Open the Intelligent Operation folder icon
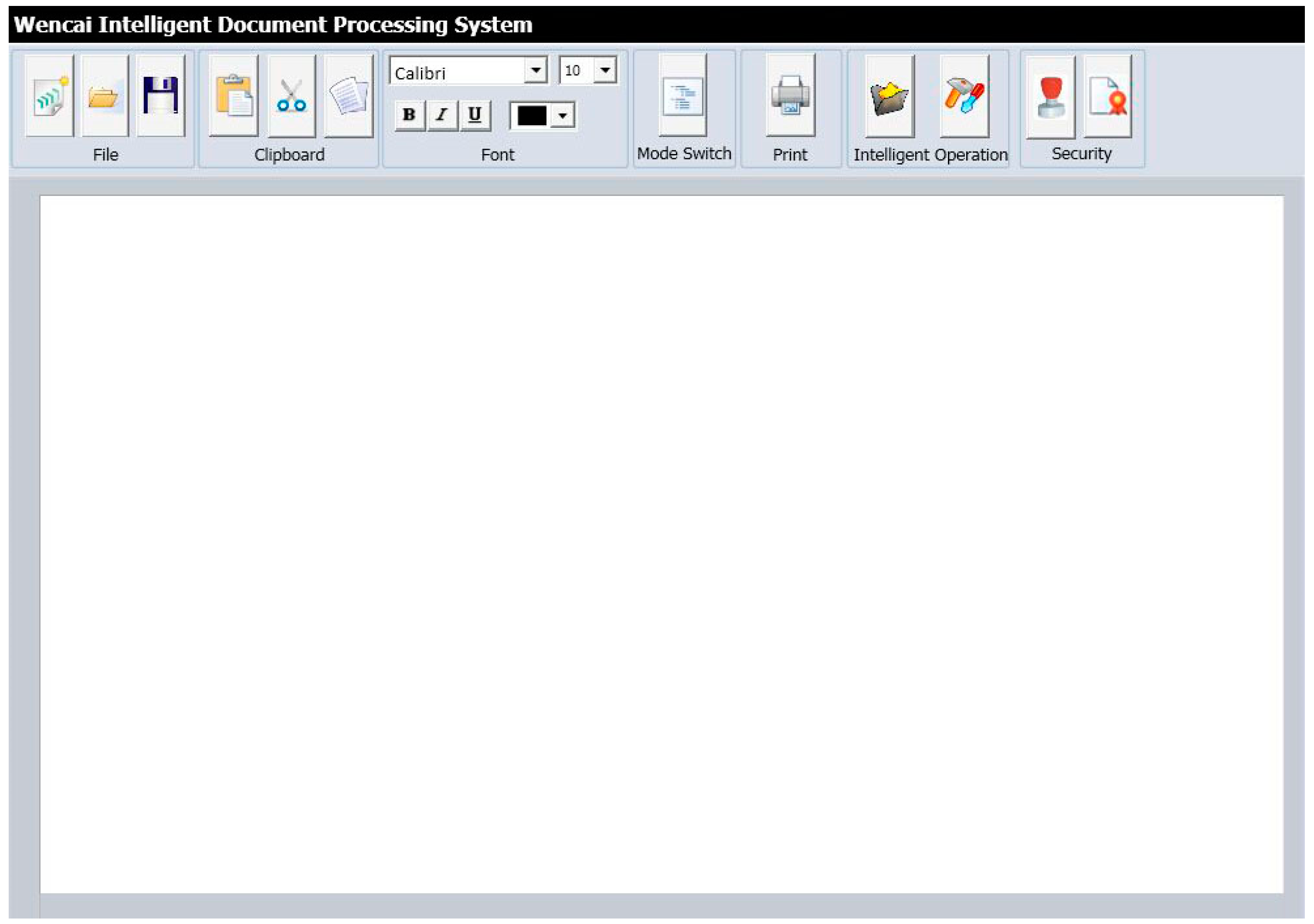 click(889, 96)
